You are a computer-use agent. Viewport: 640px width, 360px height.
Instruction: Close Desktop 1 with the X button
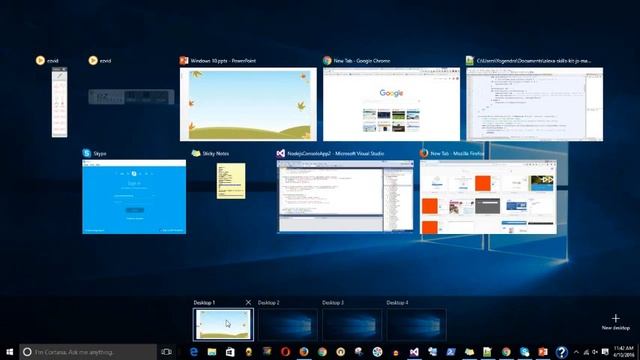[248, 302]
